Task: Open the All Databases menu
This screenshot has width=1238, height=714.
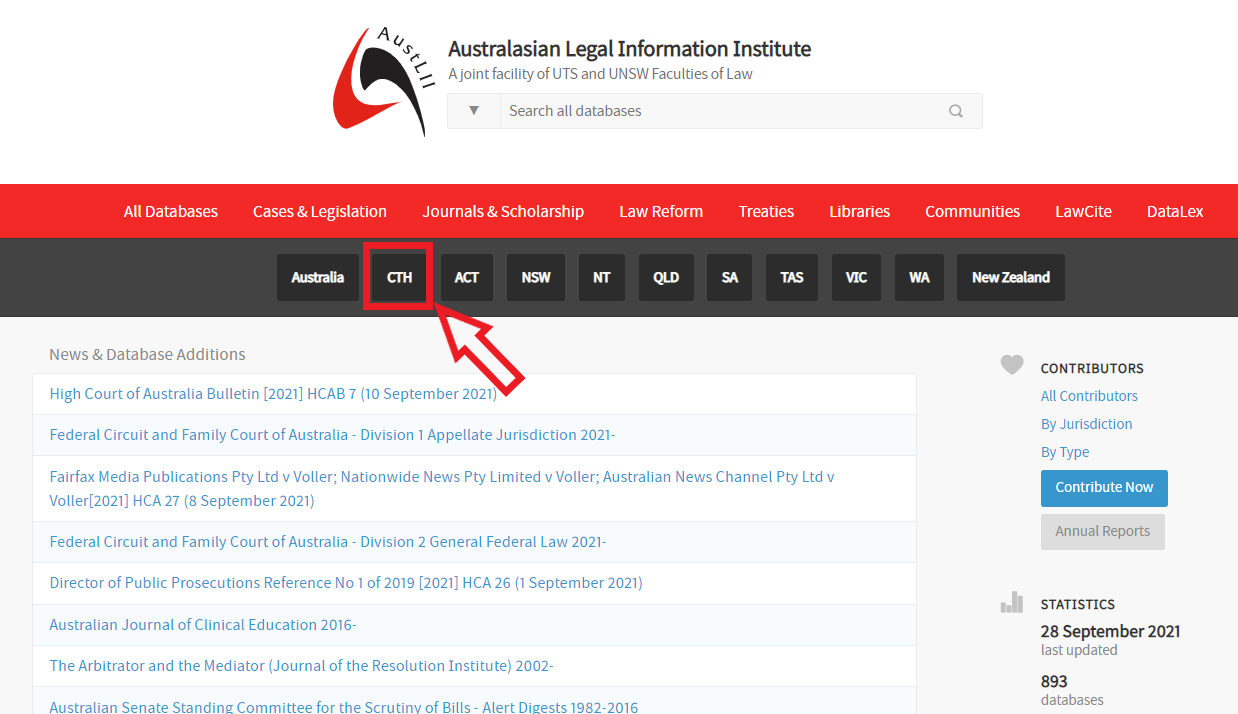Action: [x=171, y=211]
